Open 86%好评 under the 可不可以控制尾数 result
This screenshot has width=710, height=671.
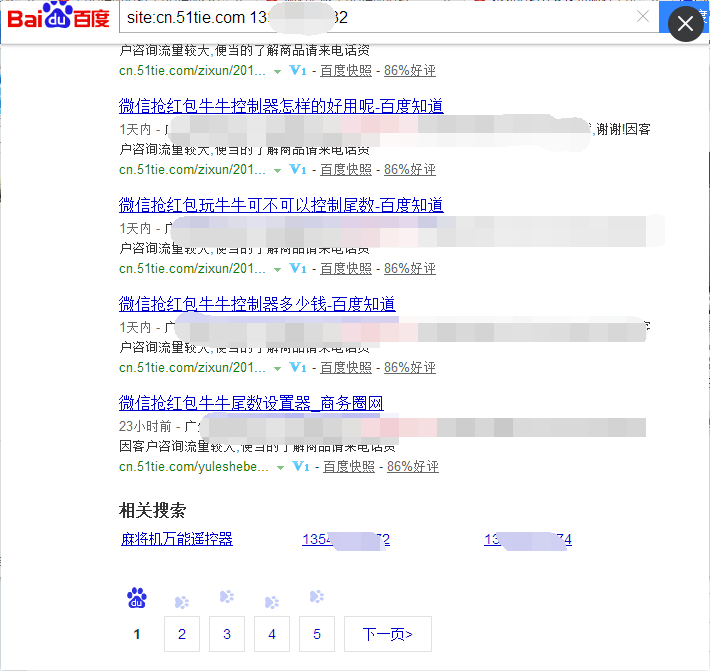[x=410, y=269]
